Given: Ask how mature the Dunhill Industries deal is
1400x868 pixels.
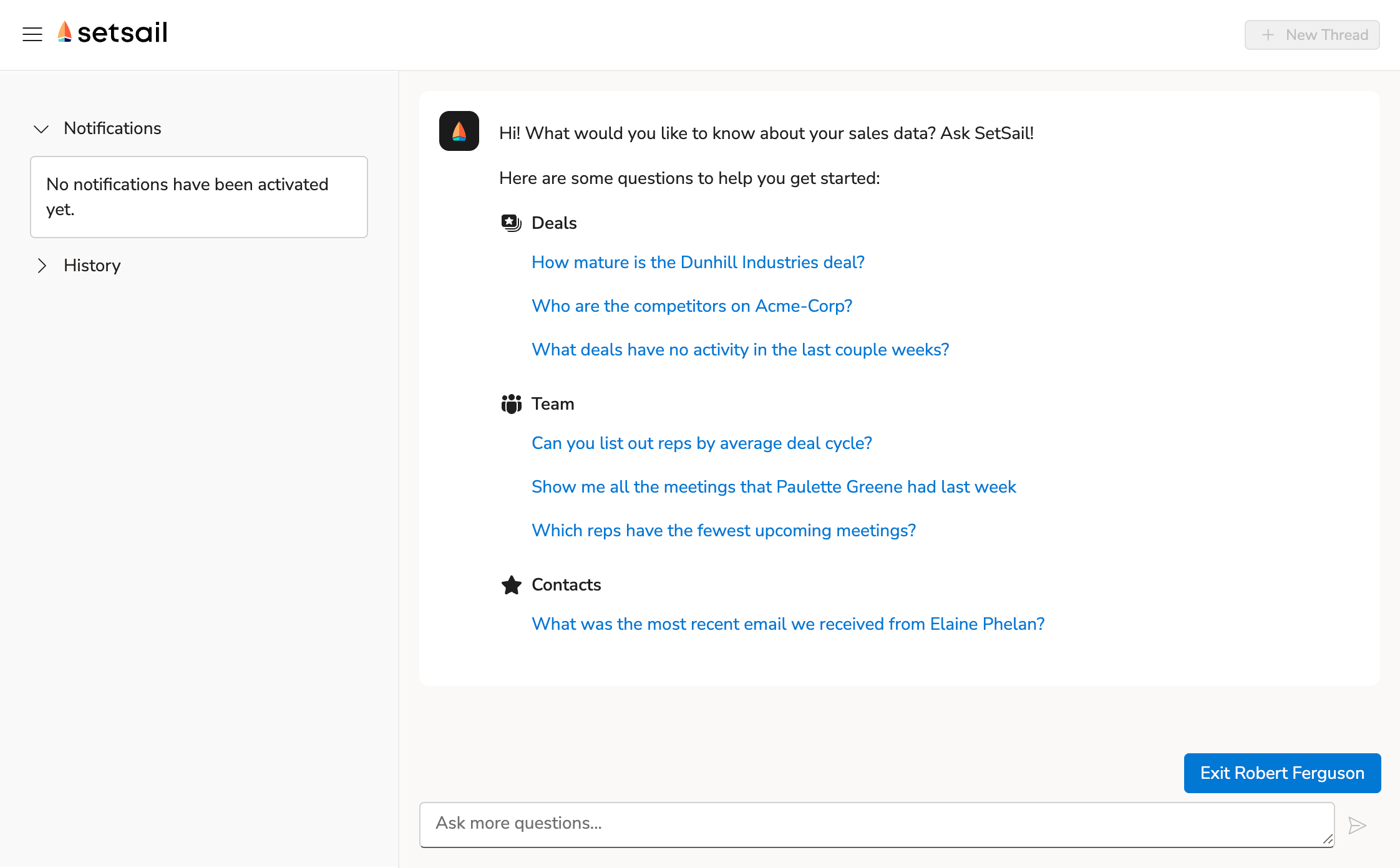Looking at the screenshot, I should click(x=698, y=263).
